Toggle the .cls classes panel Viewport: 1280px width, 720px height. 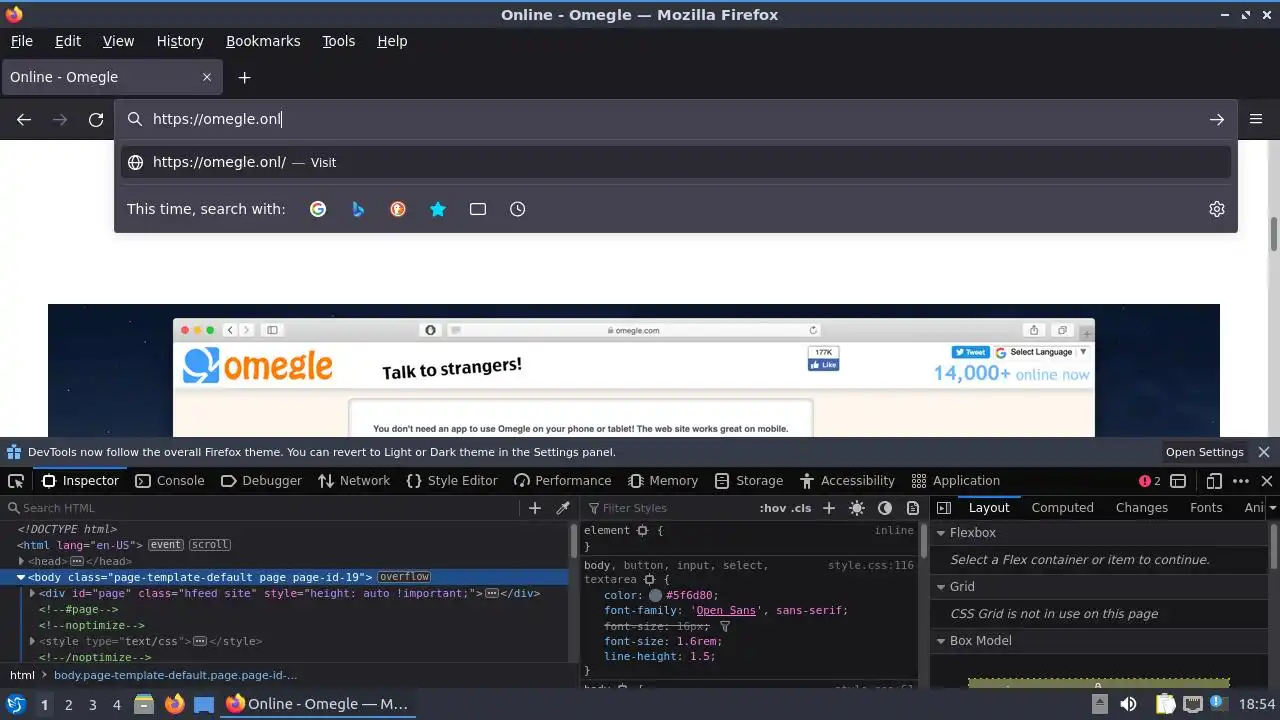point(801,508)
